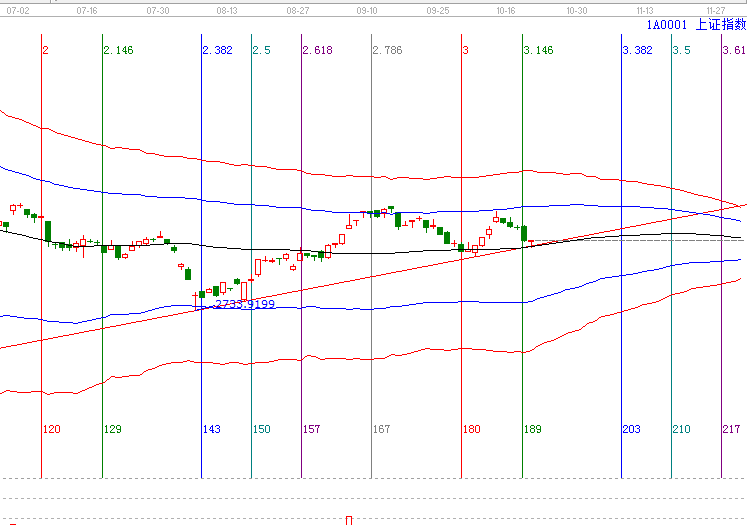747x525 pixels.
Task: Click the blue 2.382 ratio label
Action: pyautogui.click(x=218, y=50)
